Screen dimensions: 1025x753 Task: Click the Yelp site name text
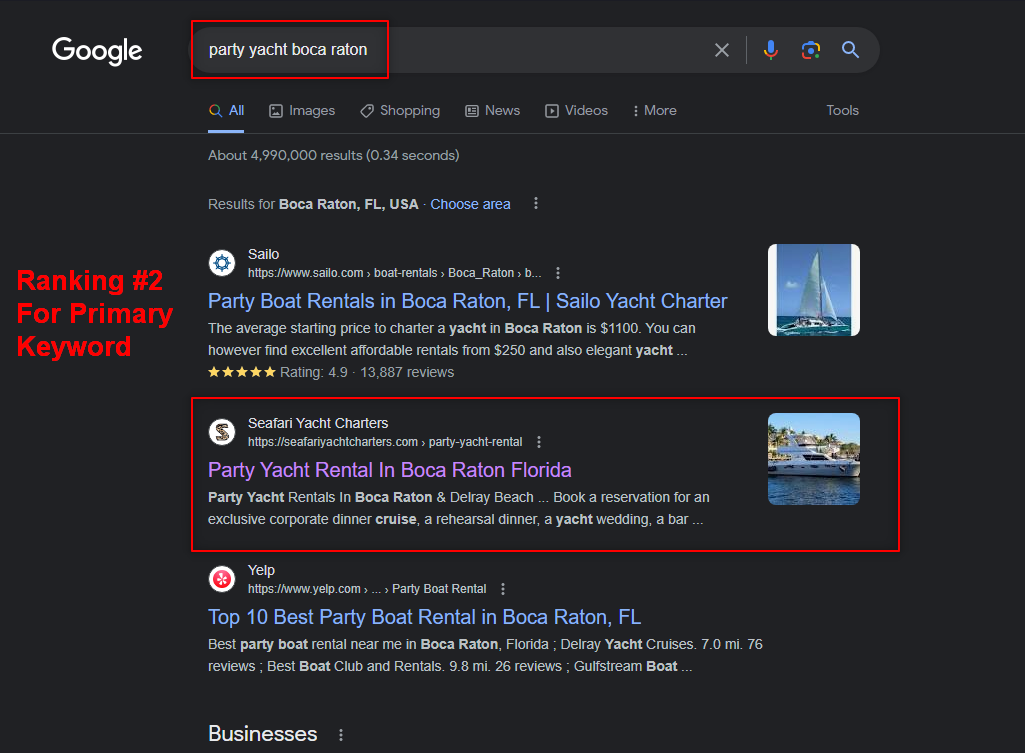point(261,571)
